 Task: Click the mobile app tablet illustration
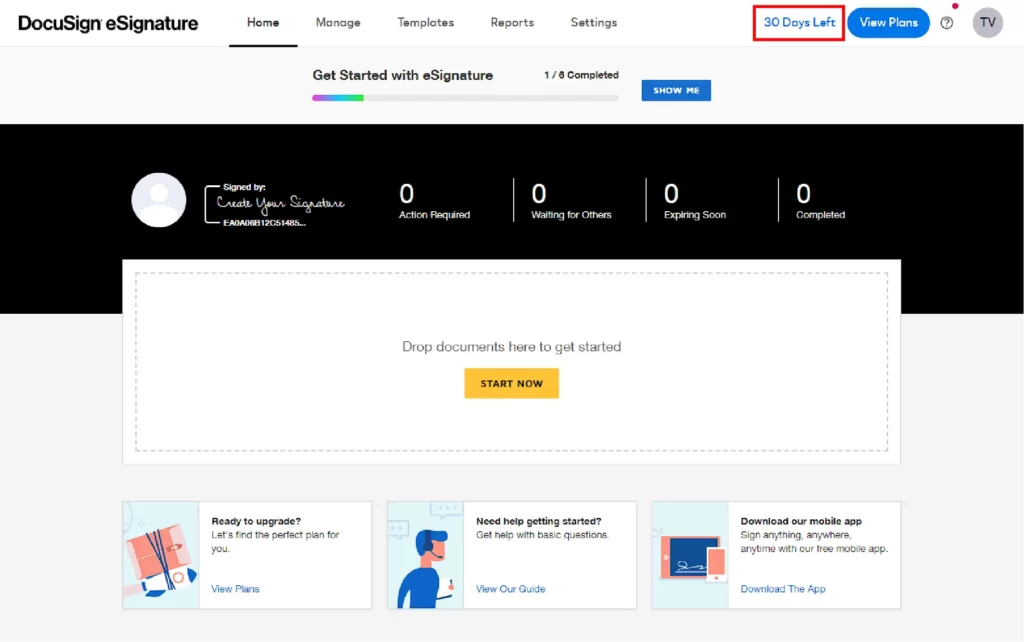(x=690, y=555)
